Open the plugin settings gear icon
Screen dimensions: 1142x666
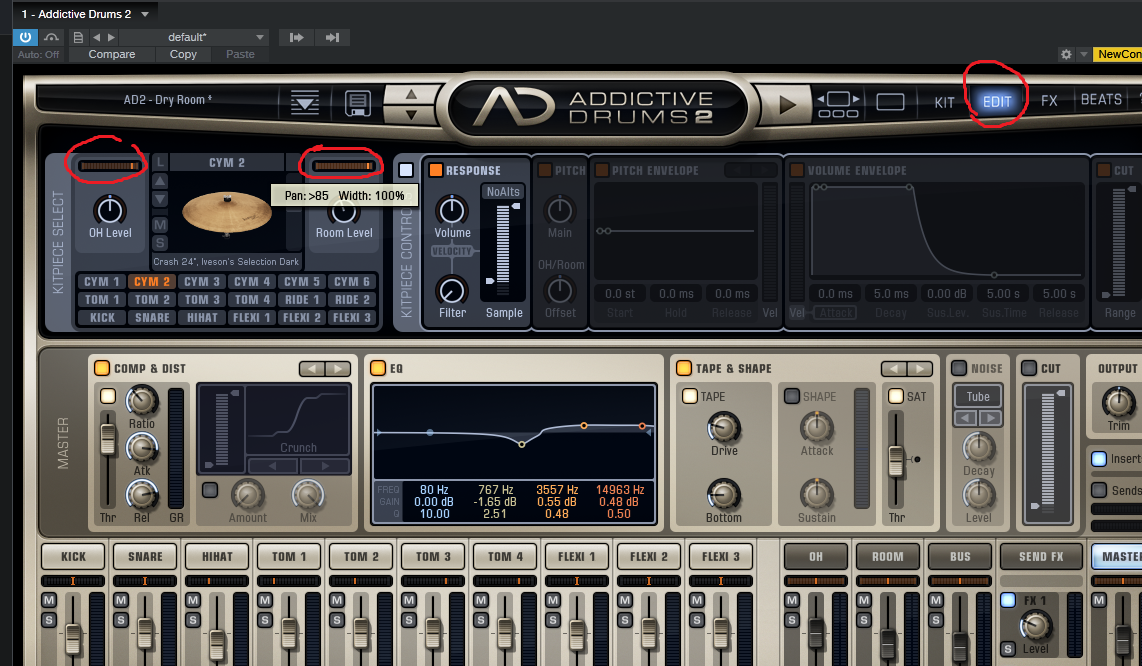1066,55
